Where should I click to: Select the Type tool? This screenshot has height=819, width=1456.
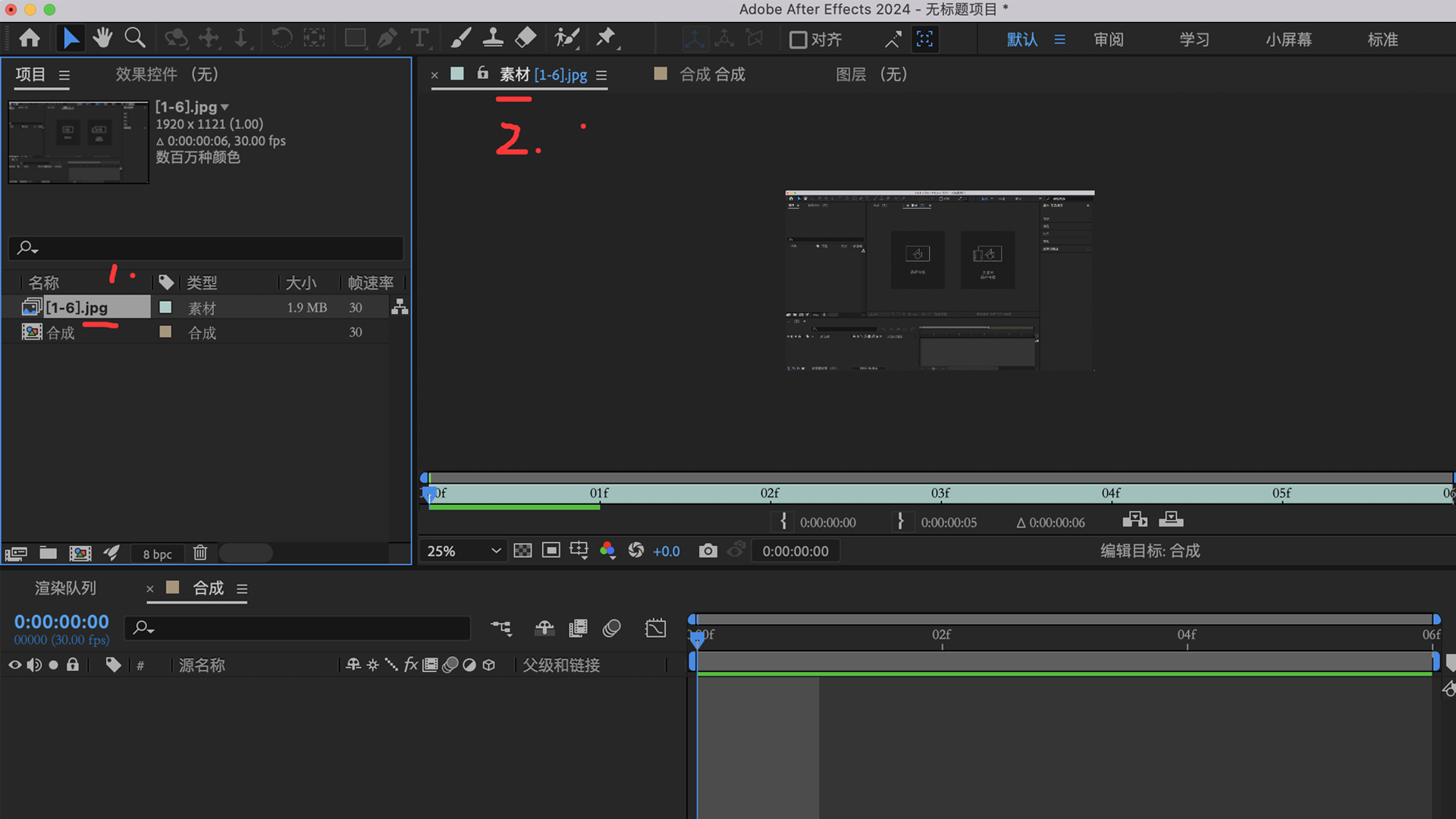[x=419, y=38]
